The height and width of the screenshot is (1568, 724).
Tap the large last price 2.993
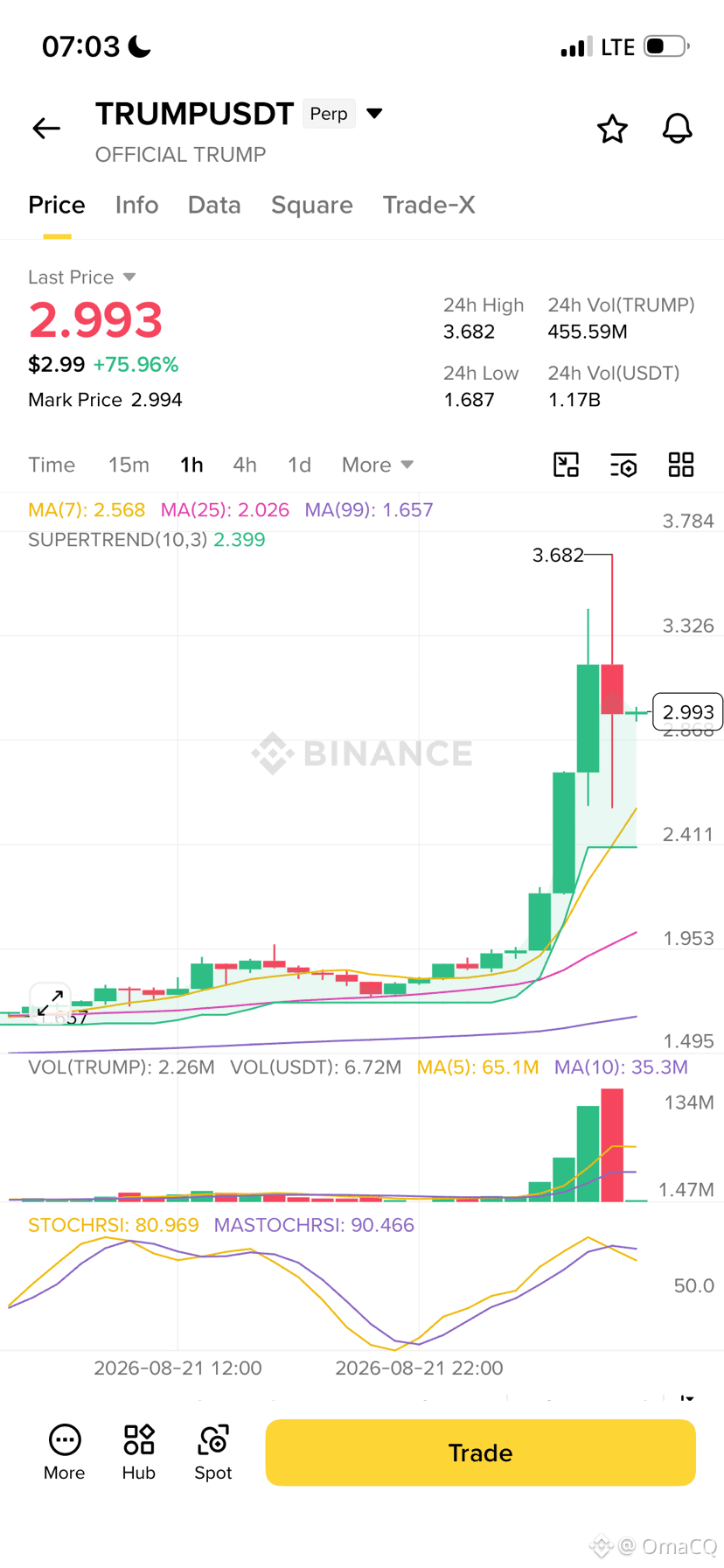pos(95,319)
